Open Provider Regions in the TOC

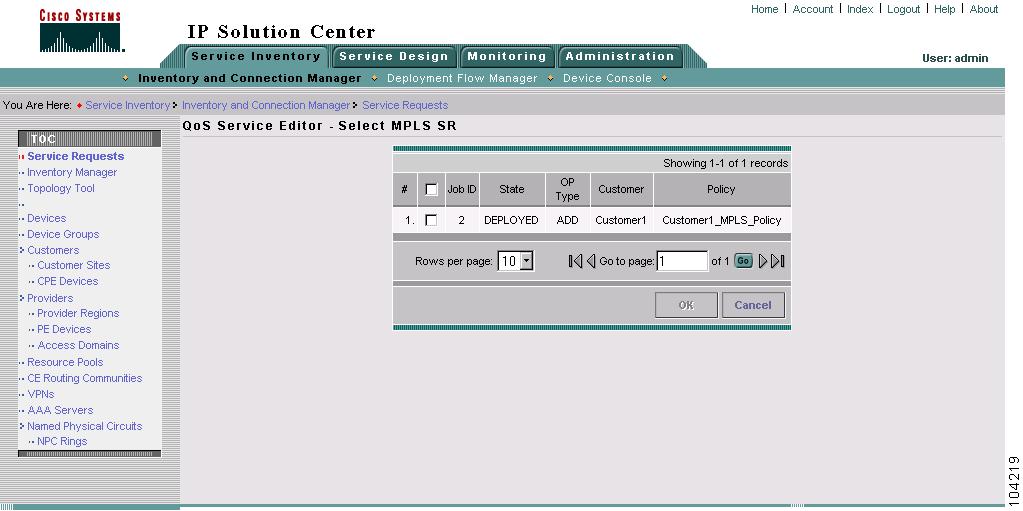(78, 313)
